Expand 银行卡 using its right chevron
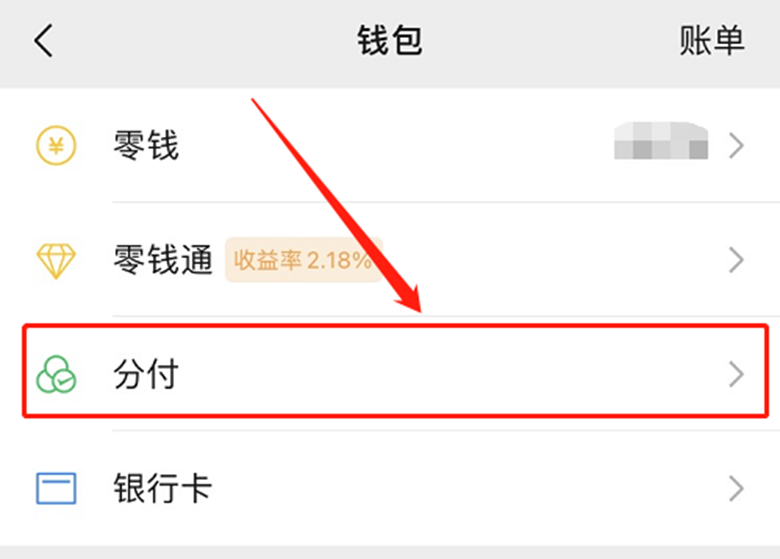The width and height of the screenshot is (780, 559). 736,489
